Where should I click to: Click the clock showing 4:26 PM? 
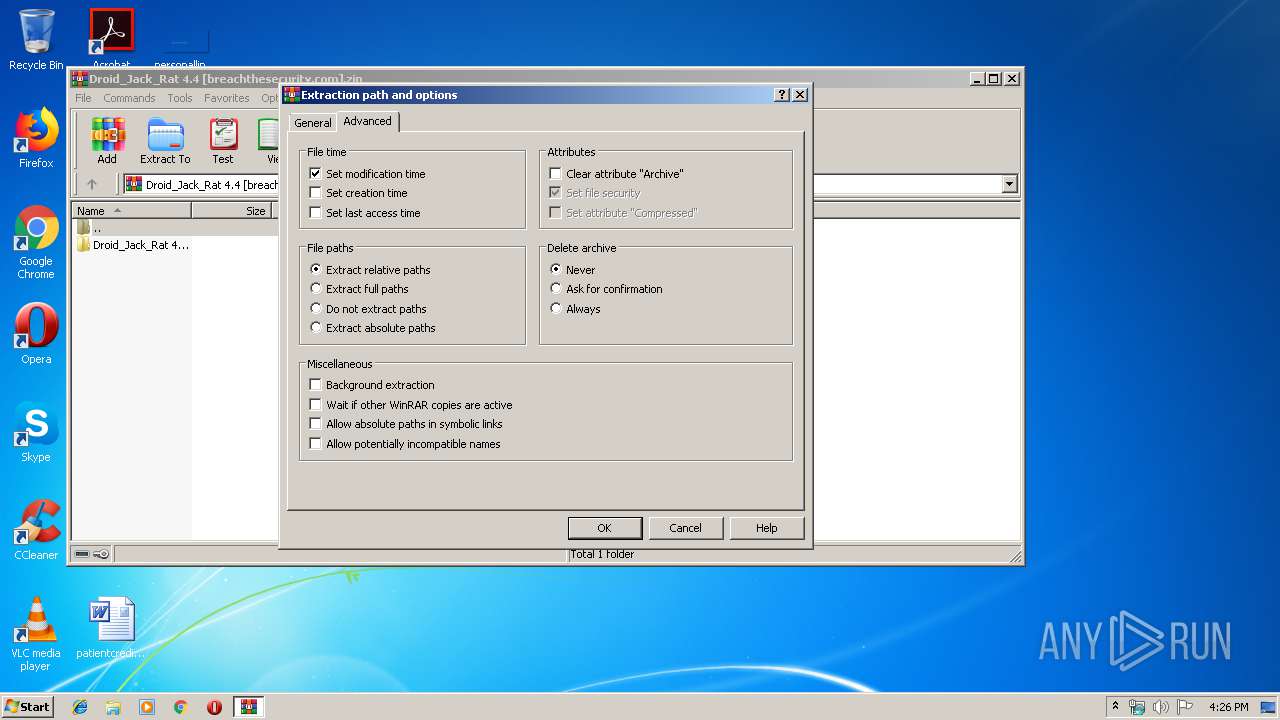(1228, 707)
